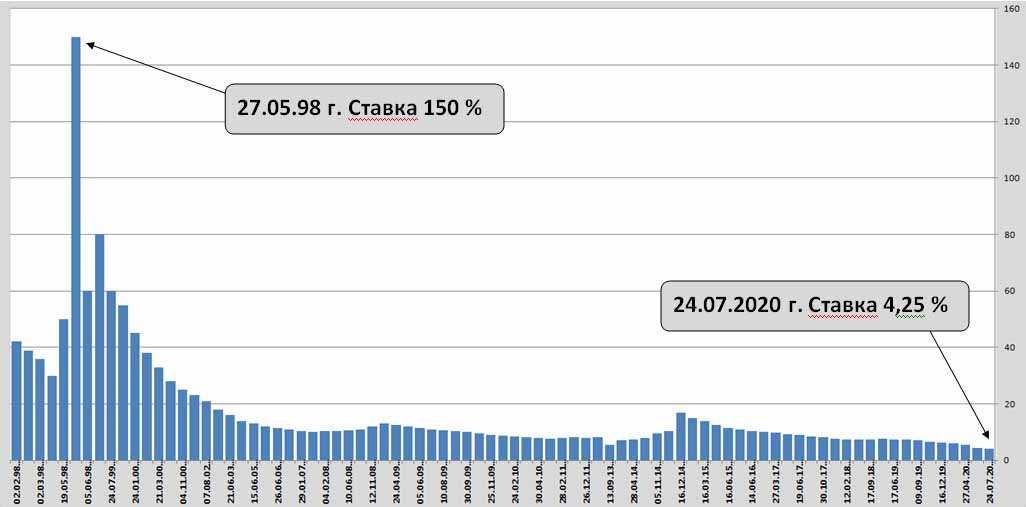The height and width of the screenshot is (507, 1026).
Task: Click the x-axis date label 05.06.98
Action: click(x=88, y=483)
